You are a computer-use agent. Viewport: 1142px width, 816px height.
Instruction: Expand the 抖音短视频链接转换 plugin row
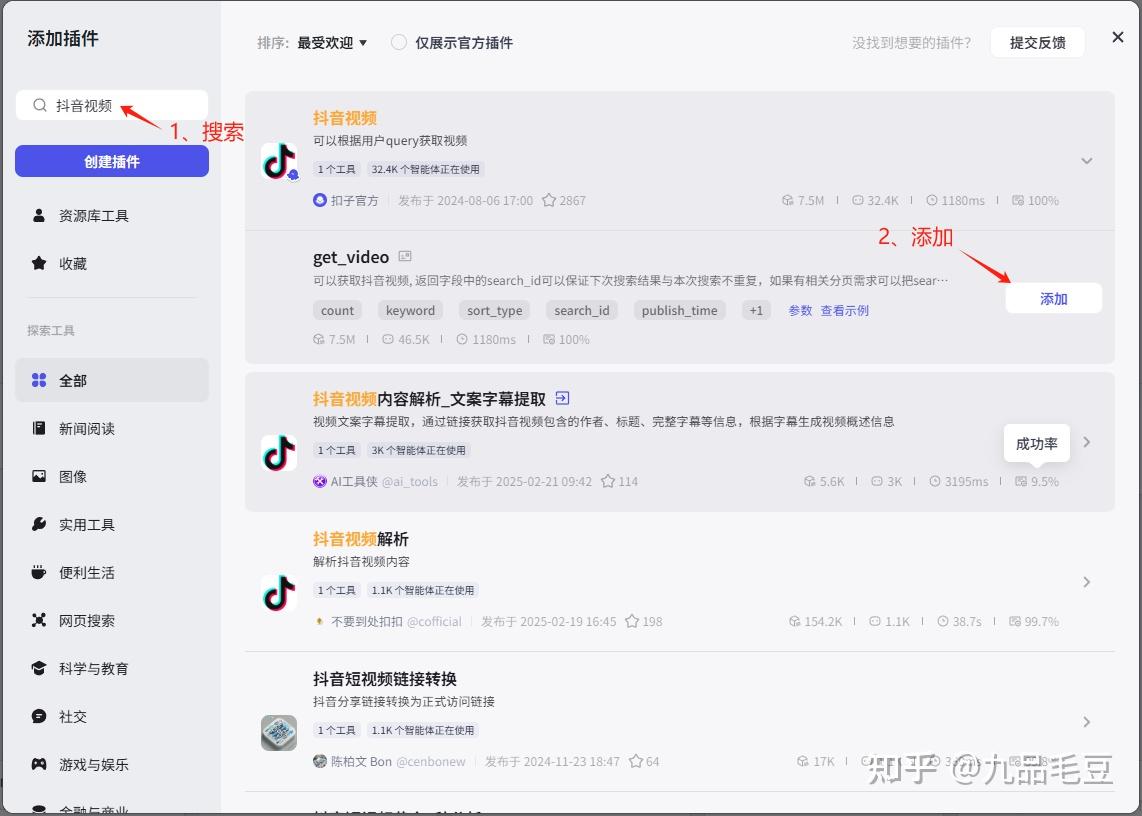point(1087,722)
